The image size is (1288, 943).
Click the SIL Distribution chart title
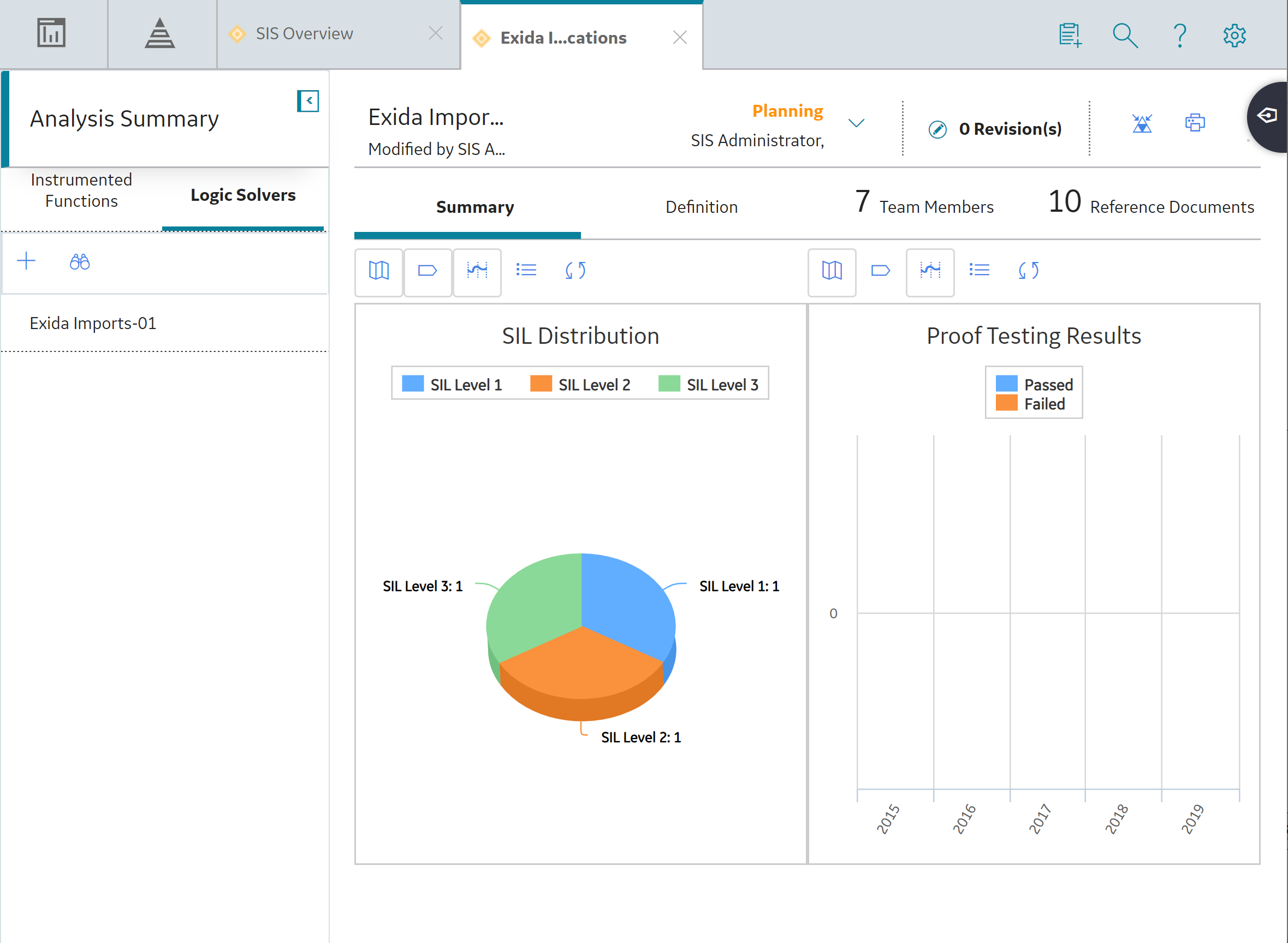pos(580,336)
